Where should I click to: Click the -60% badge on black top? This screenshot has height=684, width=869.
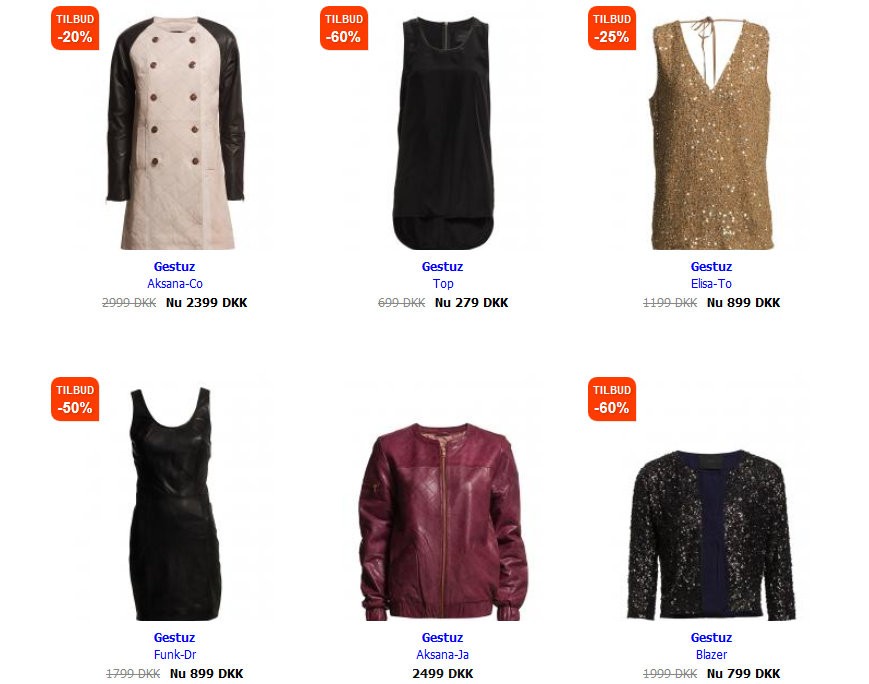[344, 28]
